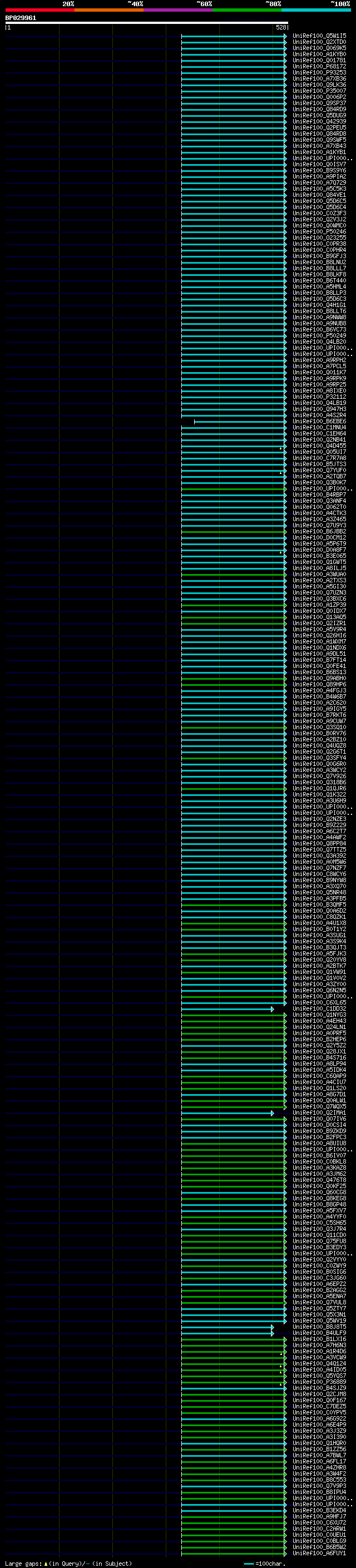
Task: Select UniRef100_B4RBP7 label
Action: (x=319, y=495)
